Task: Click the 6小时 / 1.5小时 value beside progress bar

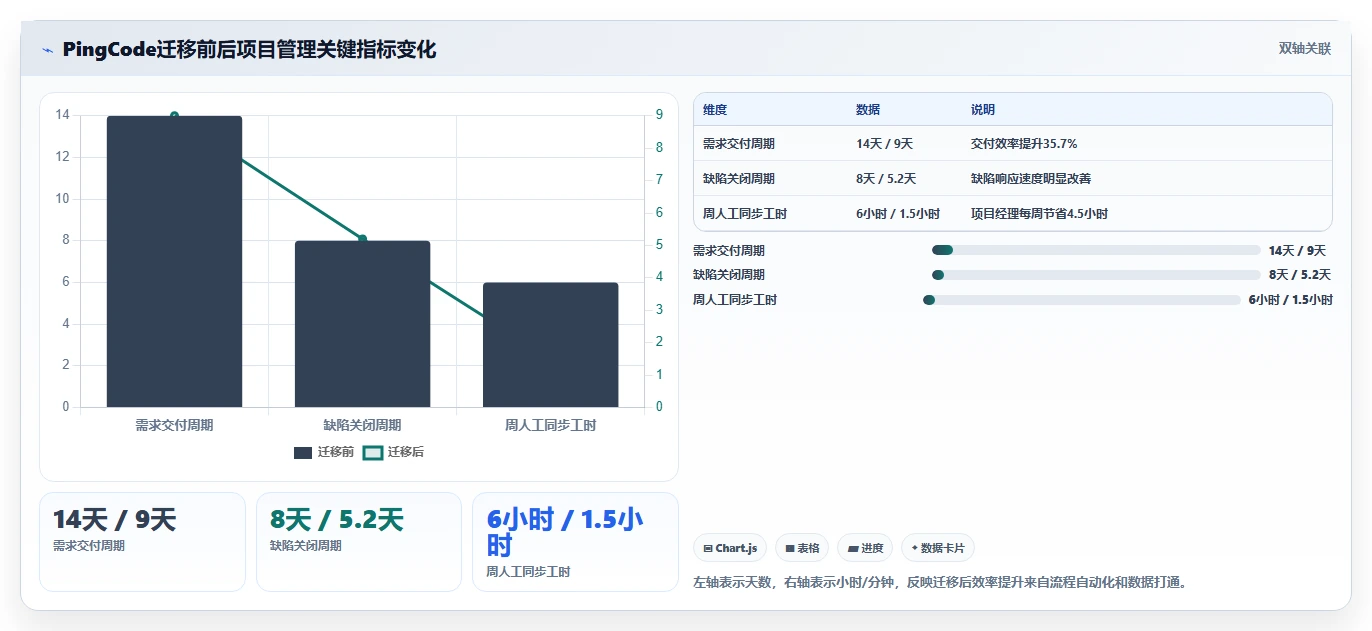Action: (x=1290, y=300)
